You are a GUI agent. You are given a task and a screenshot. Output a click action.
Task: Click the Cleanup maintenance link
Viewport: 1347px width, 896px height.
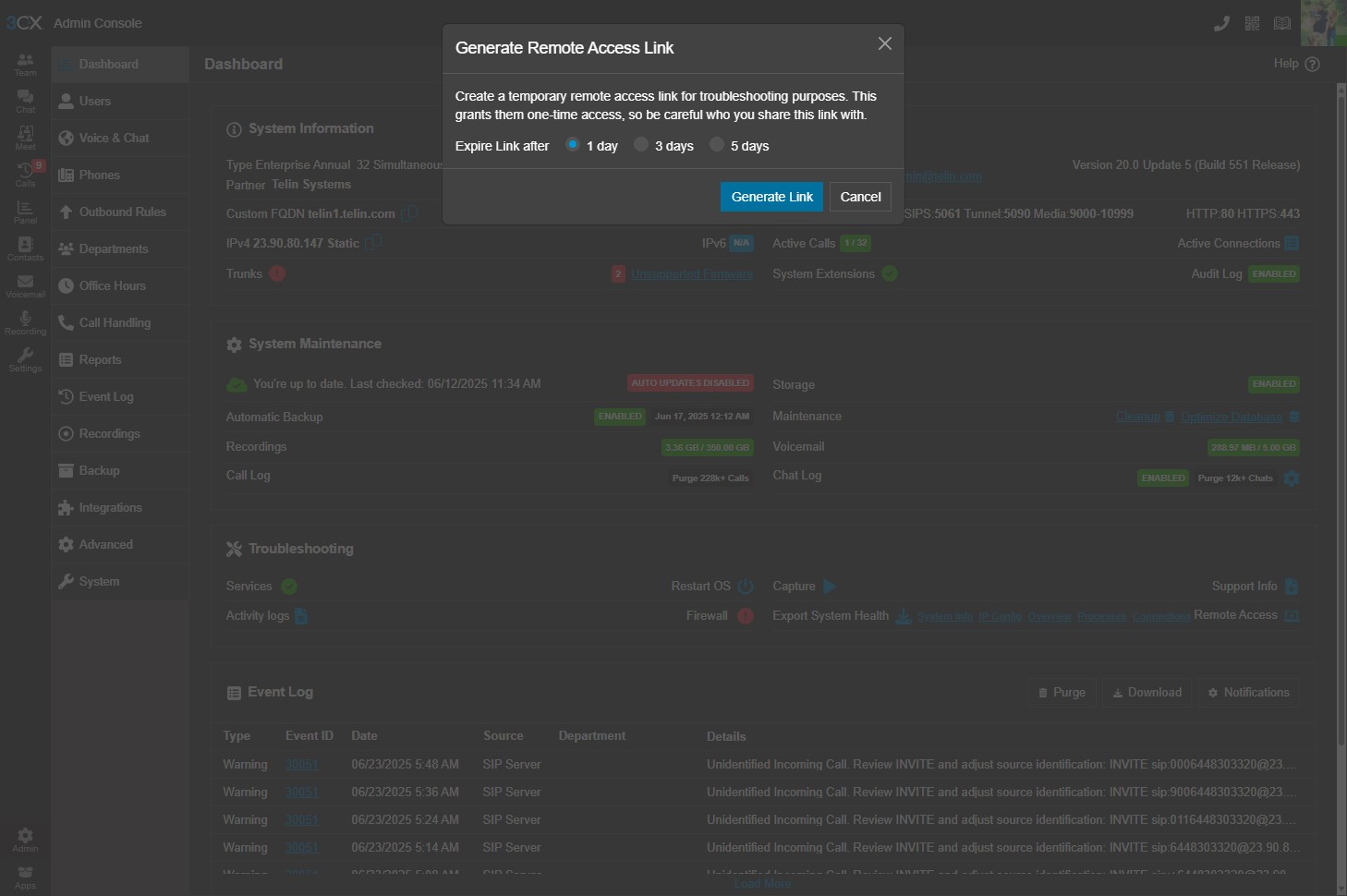pos(1138,417)
